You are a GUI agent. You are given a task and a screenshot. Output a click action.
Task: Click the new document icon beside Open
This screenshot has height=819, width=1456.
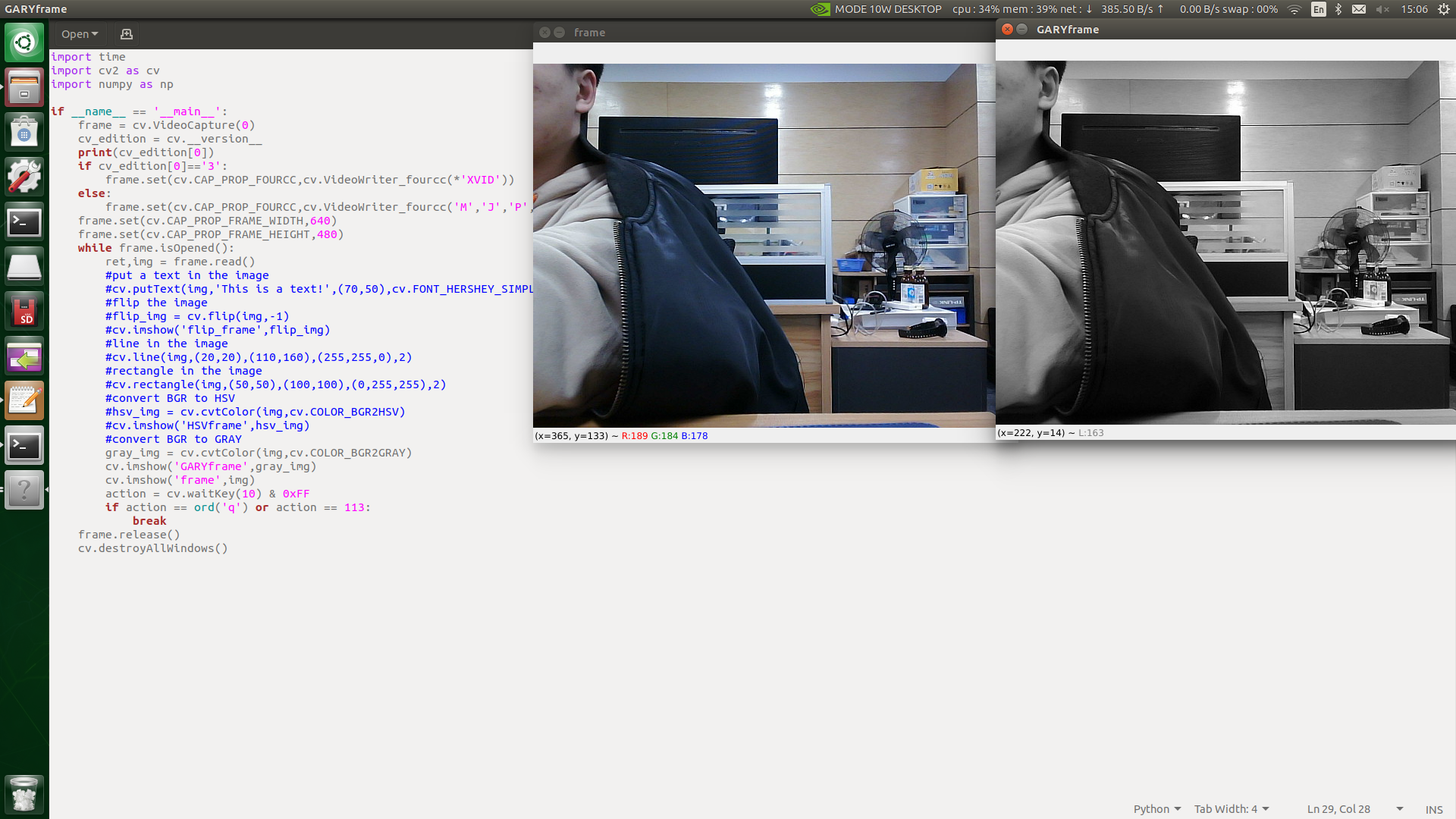[127, 34]
